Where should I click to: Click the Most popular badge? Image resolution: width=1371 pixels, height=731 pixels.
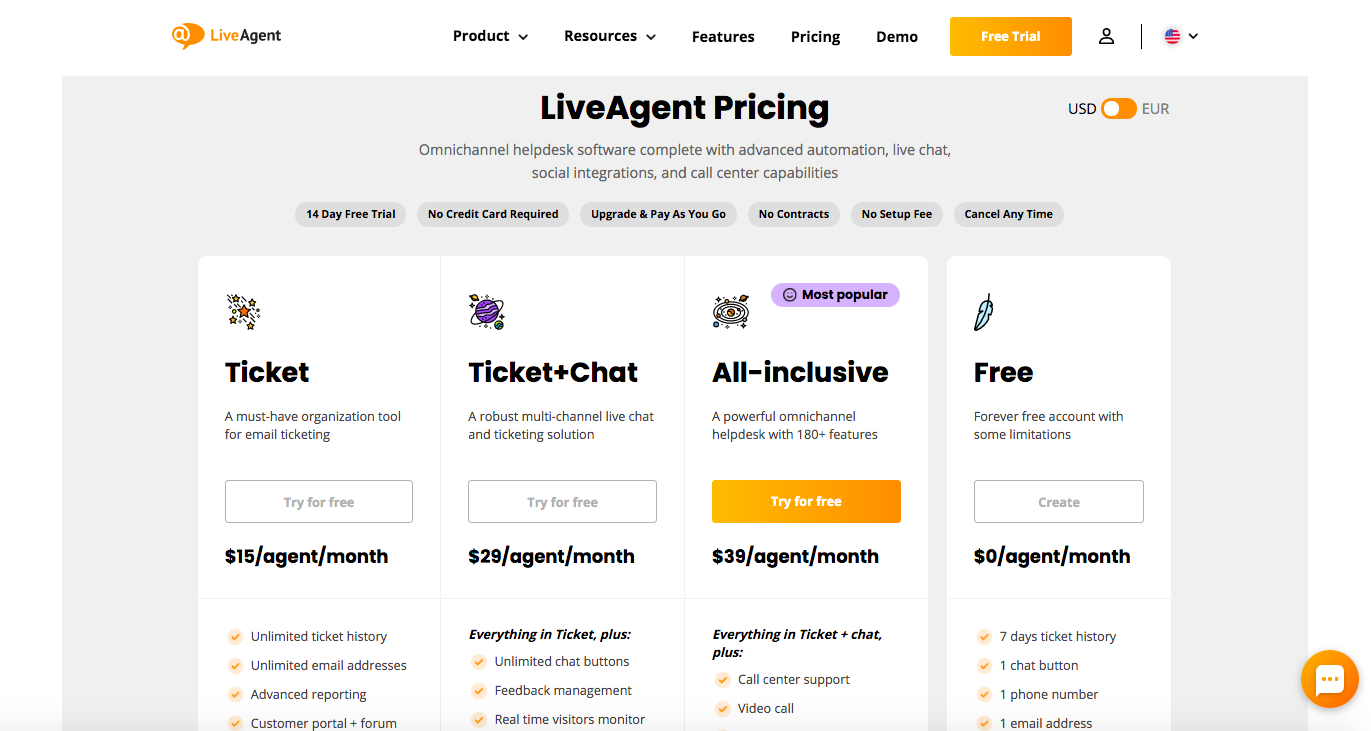tap(835, 295)
